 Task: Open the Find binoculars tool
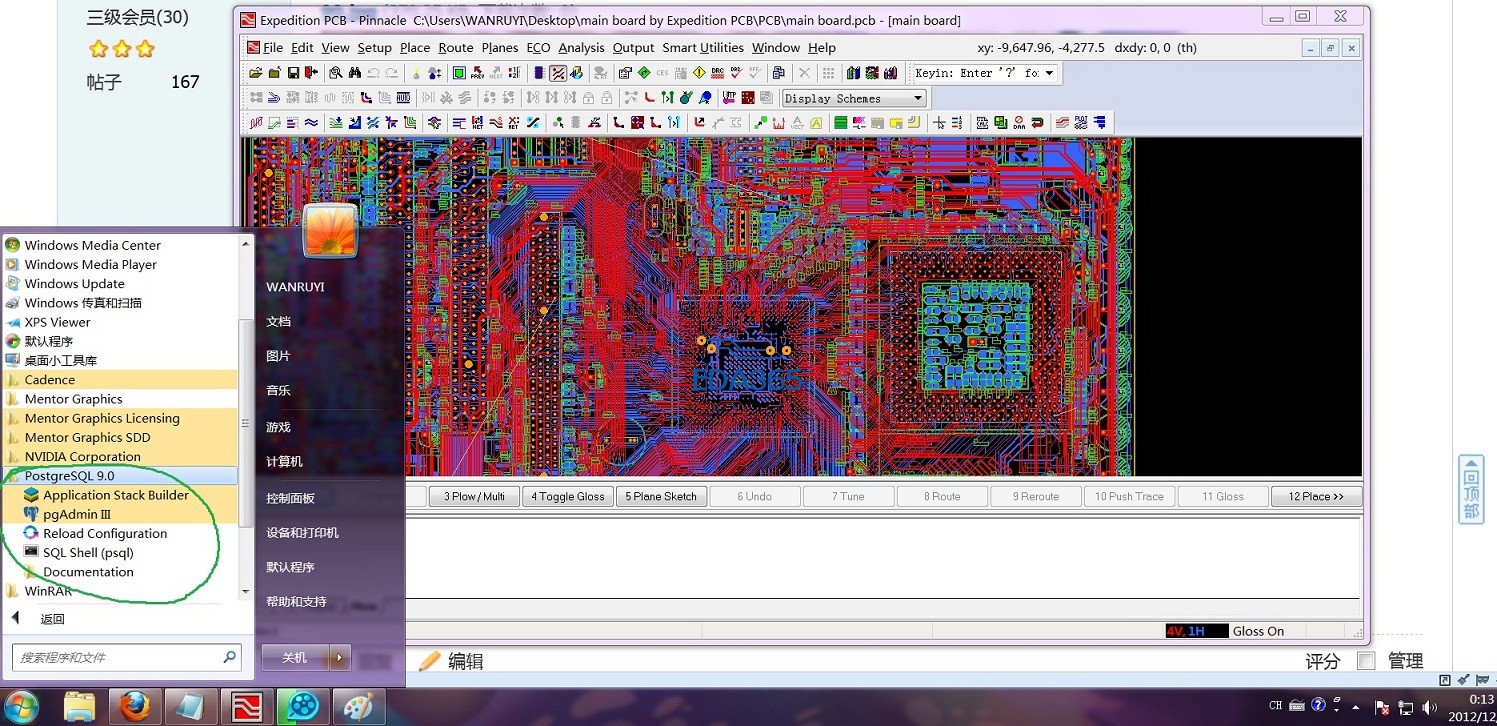(x=353, y=73)
